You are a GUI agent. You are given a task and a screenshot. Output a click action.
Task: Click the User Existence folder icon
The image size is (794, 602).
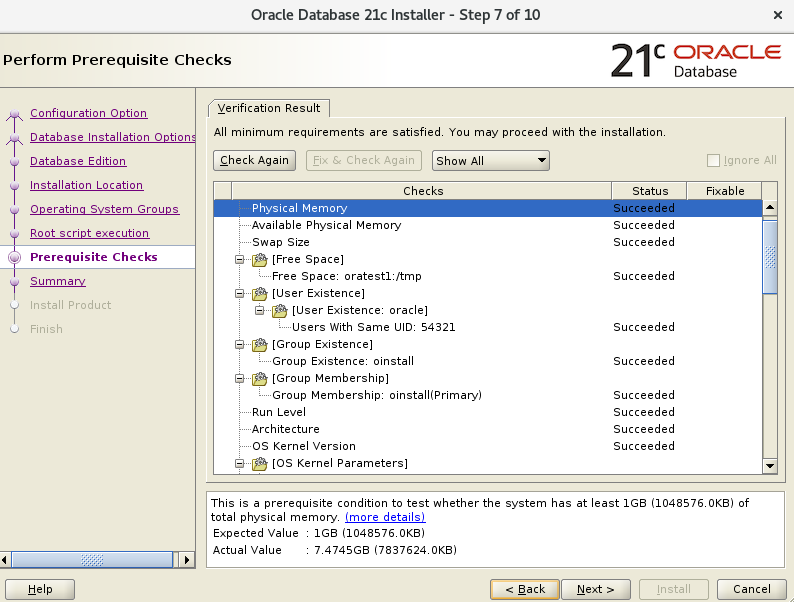[260, 294]
